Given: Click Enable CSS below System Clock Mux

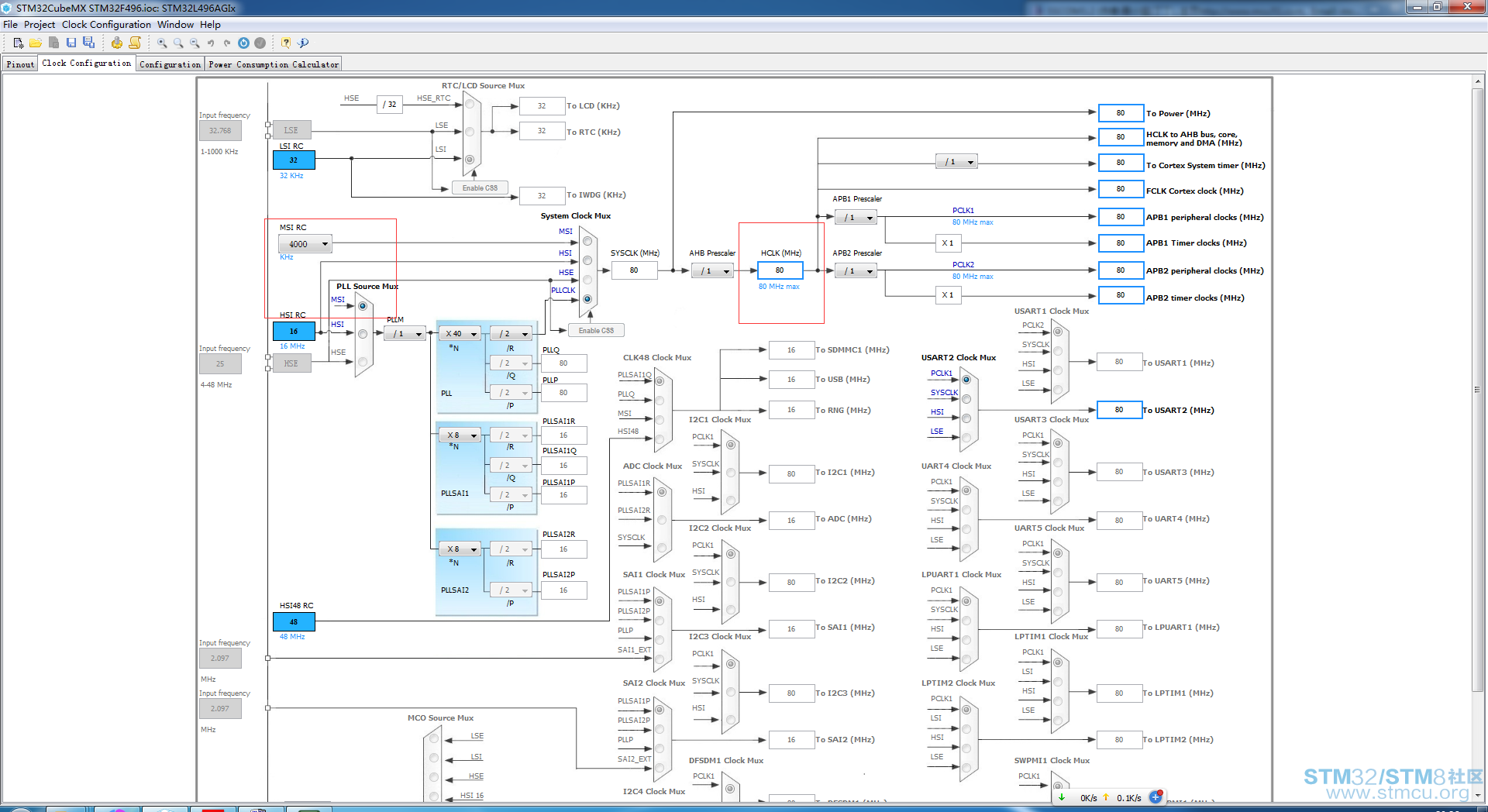Looking at the screenshot, I should click(x=597, y=331).
